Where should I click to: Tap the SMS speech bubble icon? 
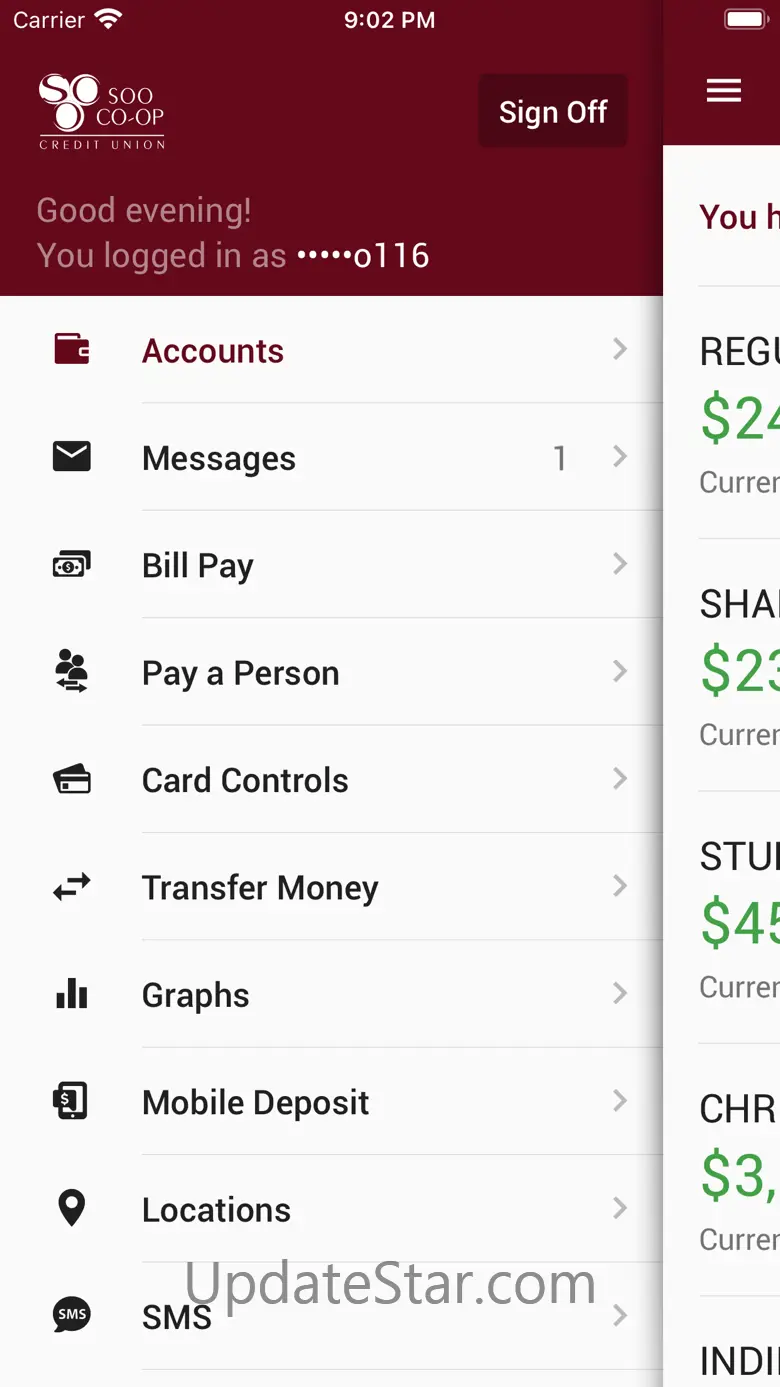coord(72,1315)
